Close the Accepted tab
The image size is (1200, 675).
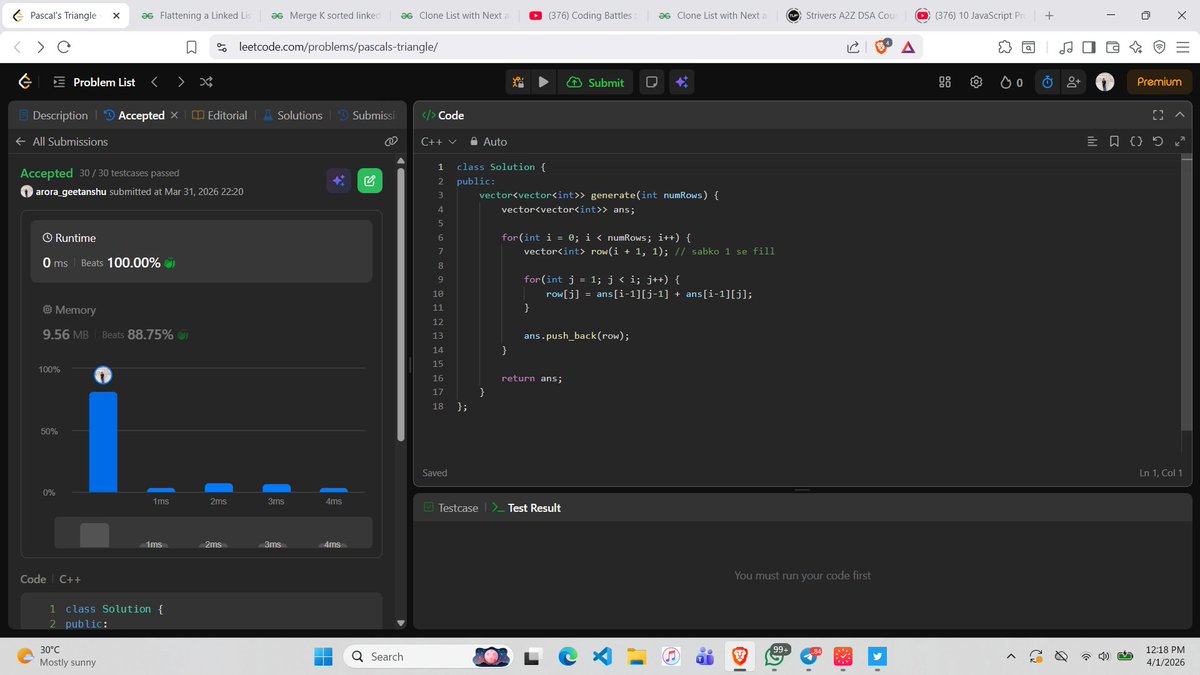point(174,115)
